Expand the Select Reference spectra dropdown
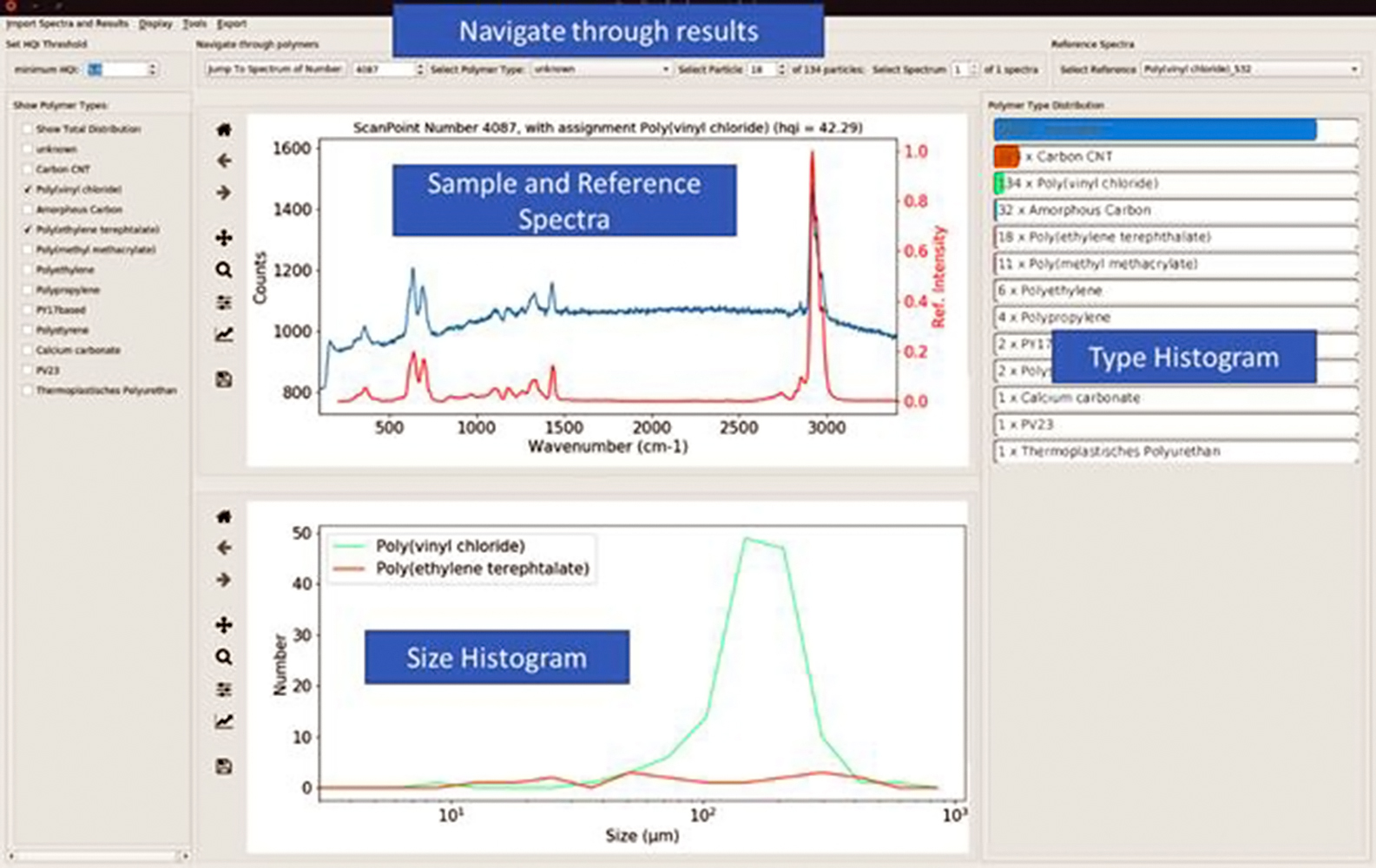Viewport: 1376px width, 868px height. [1250, 69]
